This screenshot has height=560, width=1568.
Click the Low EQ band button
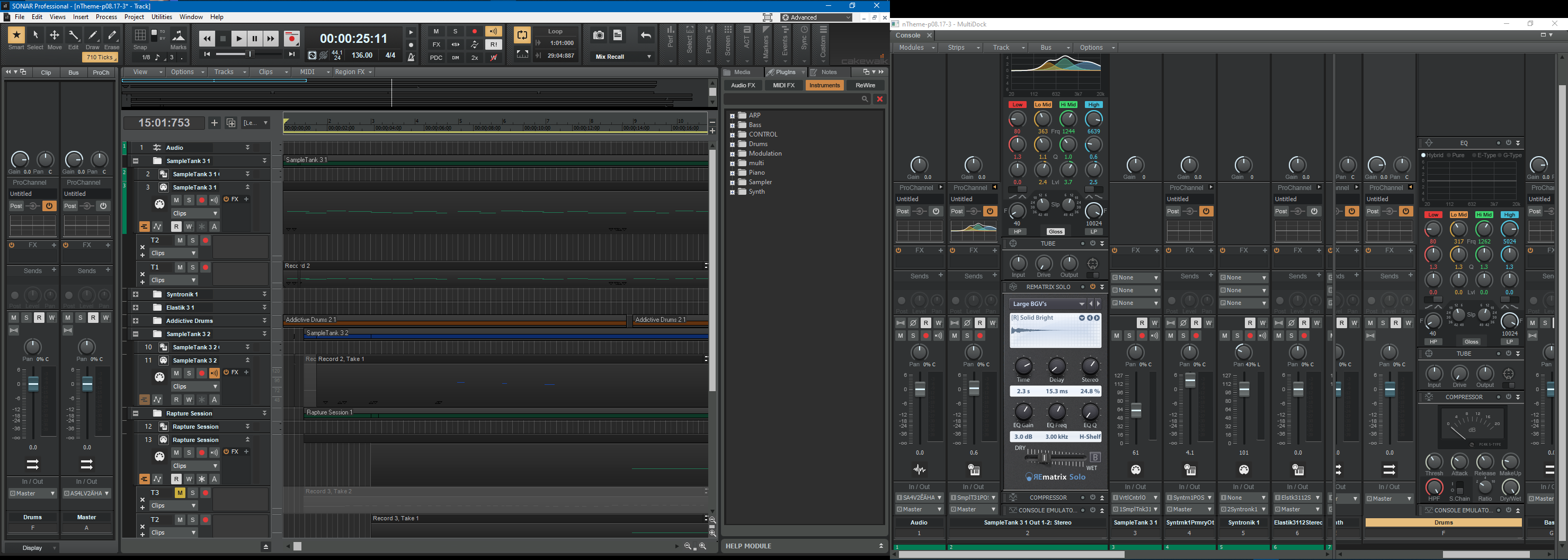tap(1017, 105)
